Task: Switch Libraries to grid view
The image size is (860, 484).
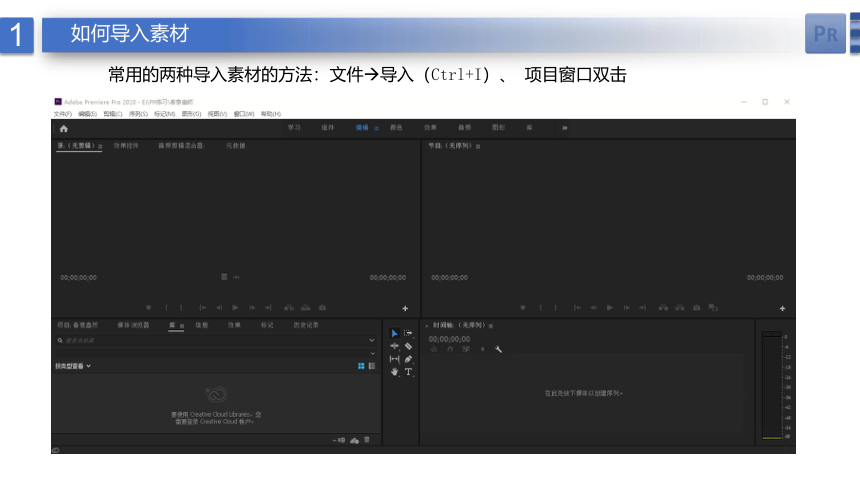Action: [x=361, y=366]
